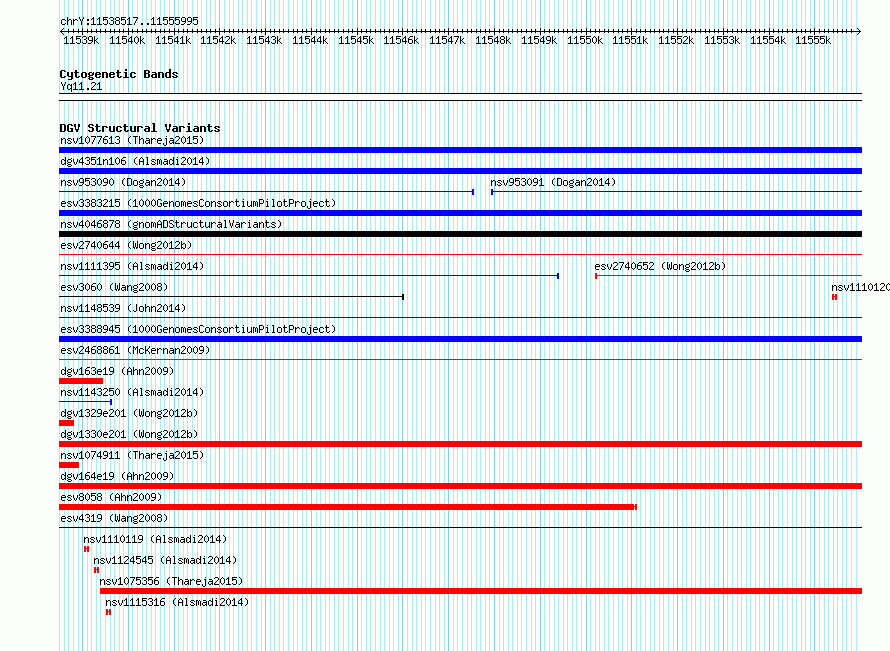Click the 11551k ruler tick label
The width and height of the screenshot is (890, 651).
pos(630,40)
